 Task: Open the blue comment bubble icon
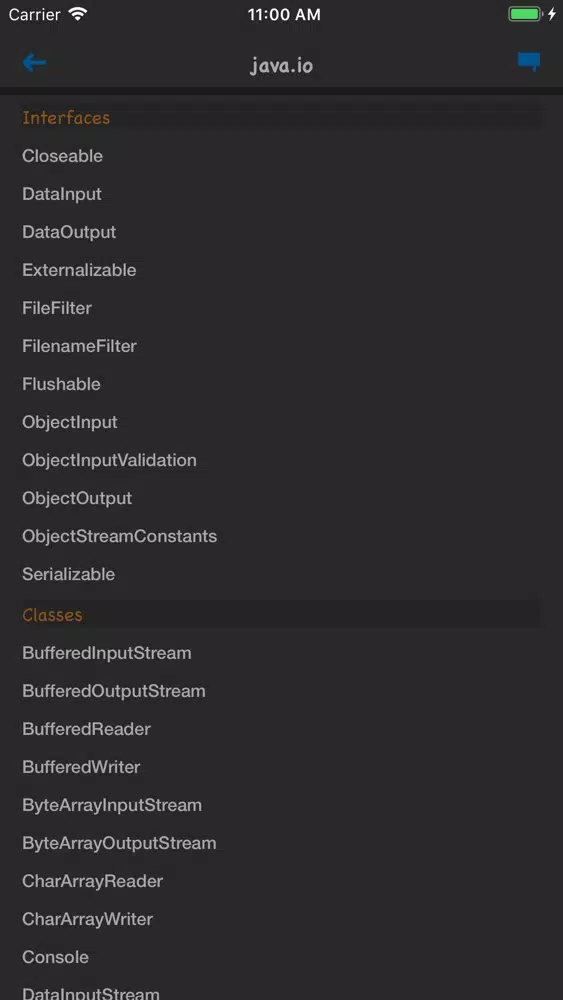[529, 62]
